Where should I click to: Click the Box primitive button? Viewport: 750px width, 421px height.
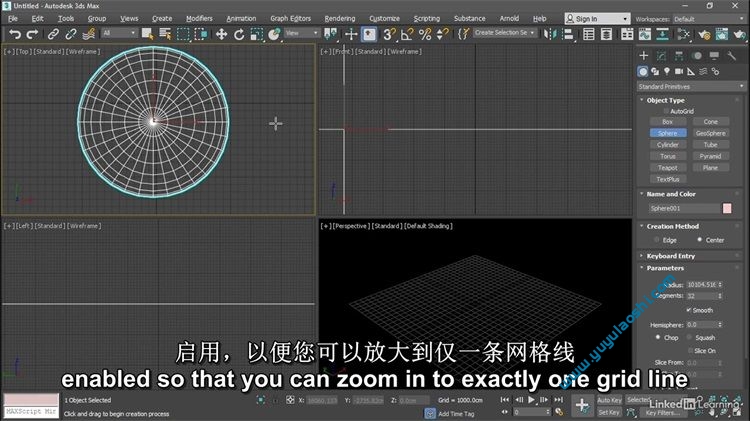point(668,122)
